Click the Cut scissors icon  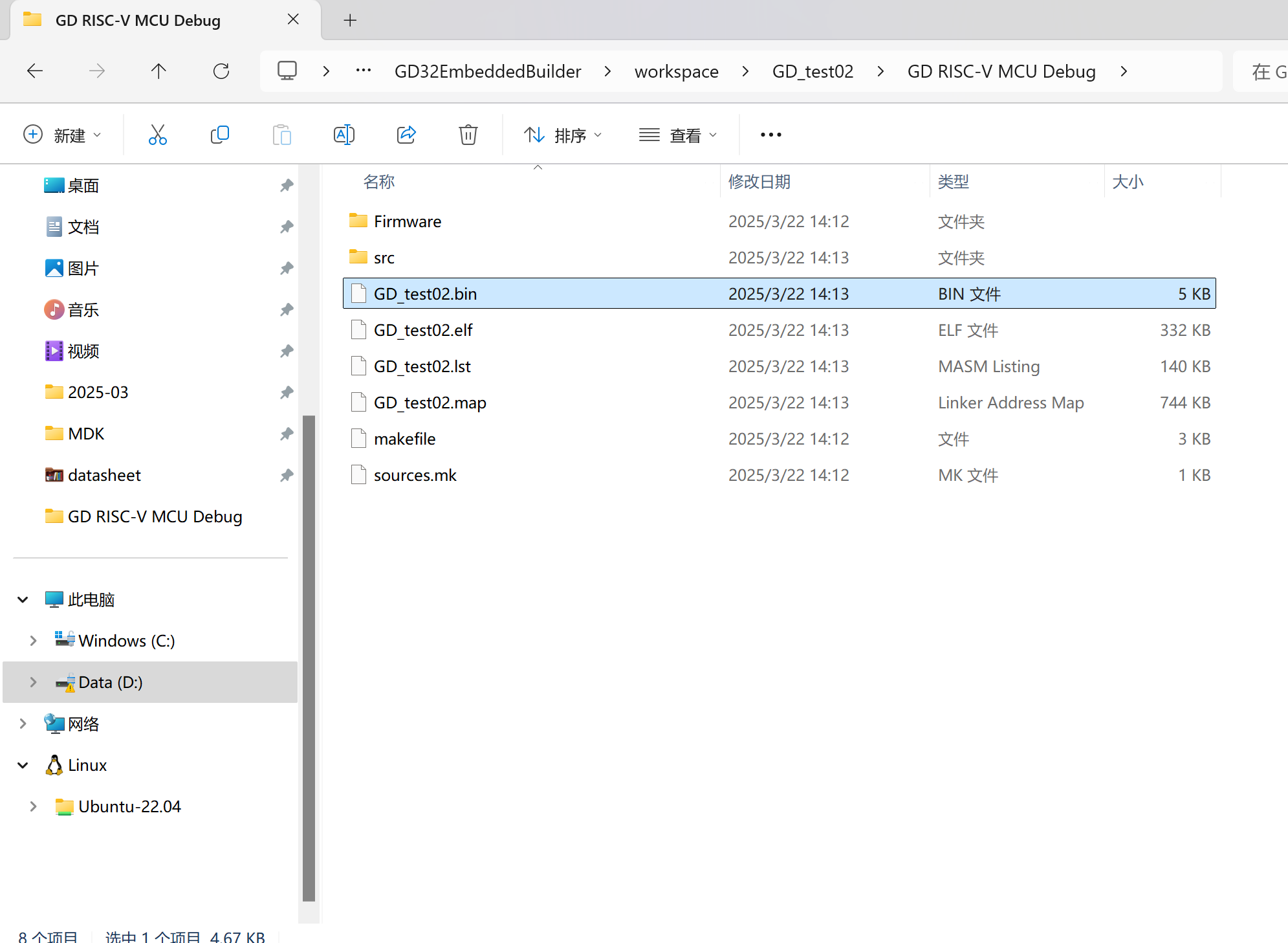pyautogui.click(x=157, y=135)
